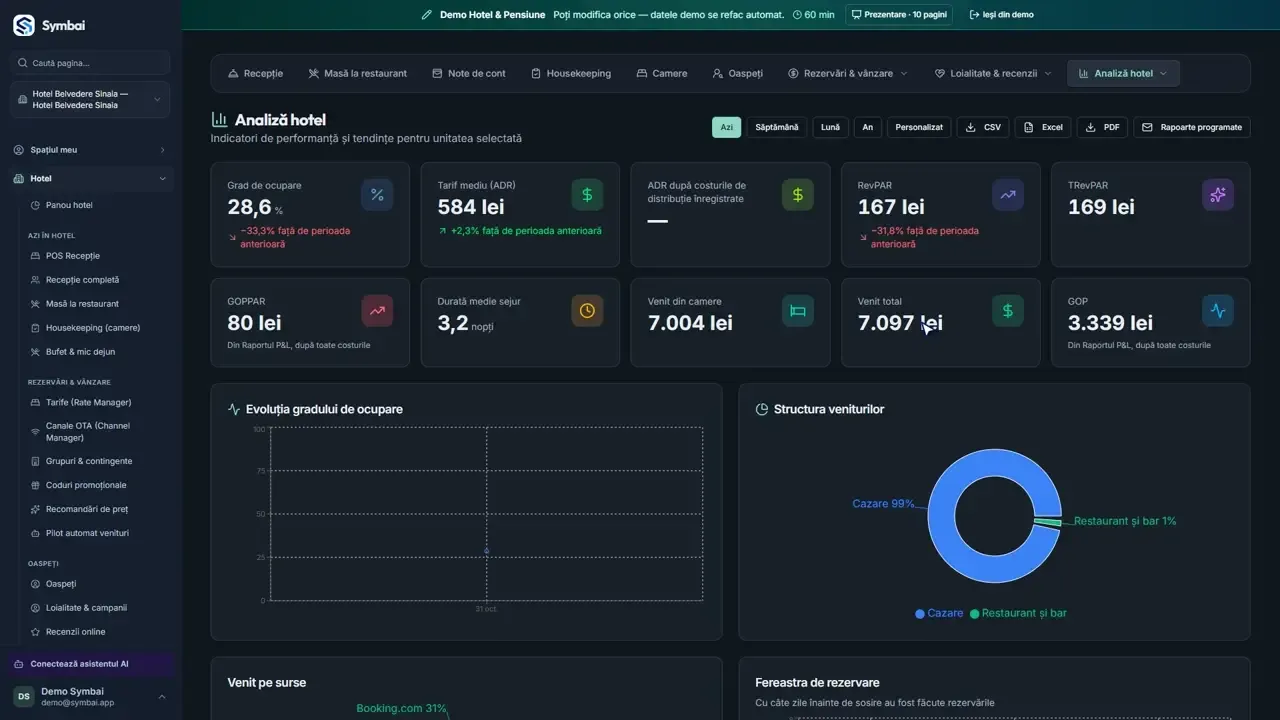1280x720 pixels.
Task: Click Conectează asistentul AI banner
Action: (90, 664)
